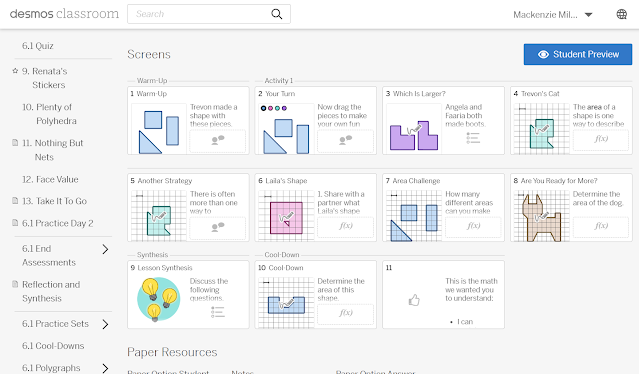
Task: Click the search magnifier icon
Action: (x=277, y=14)
